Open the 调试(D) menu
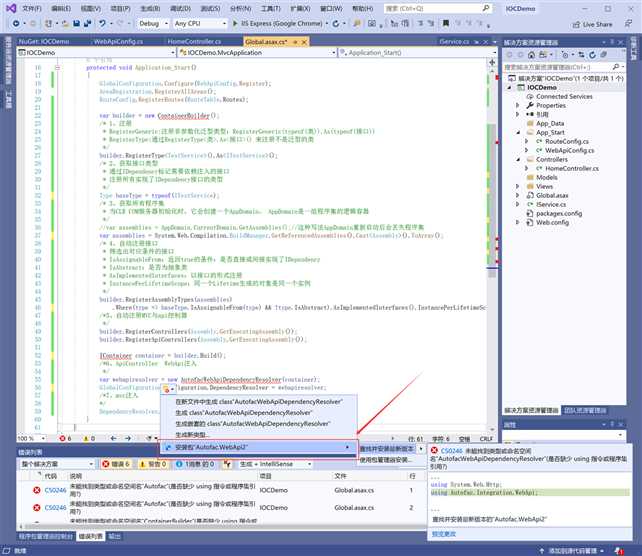 [180, 8]
